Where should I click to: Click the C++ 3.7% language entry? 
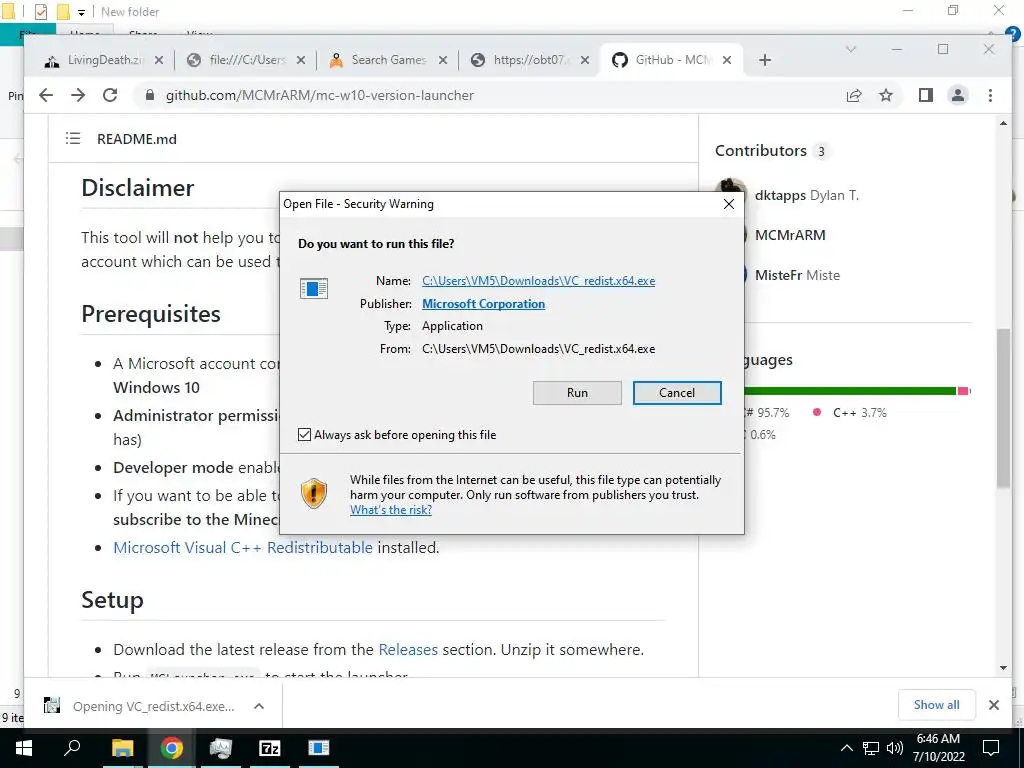click(850, 413)
